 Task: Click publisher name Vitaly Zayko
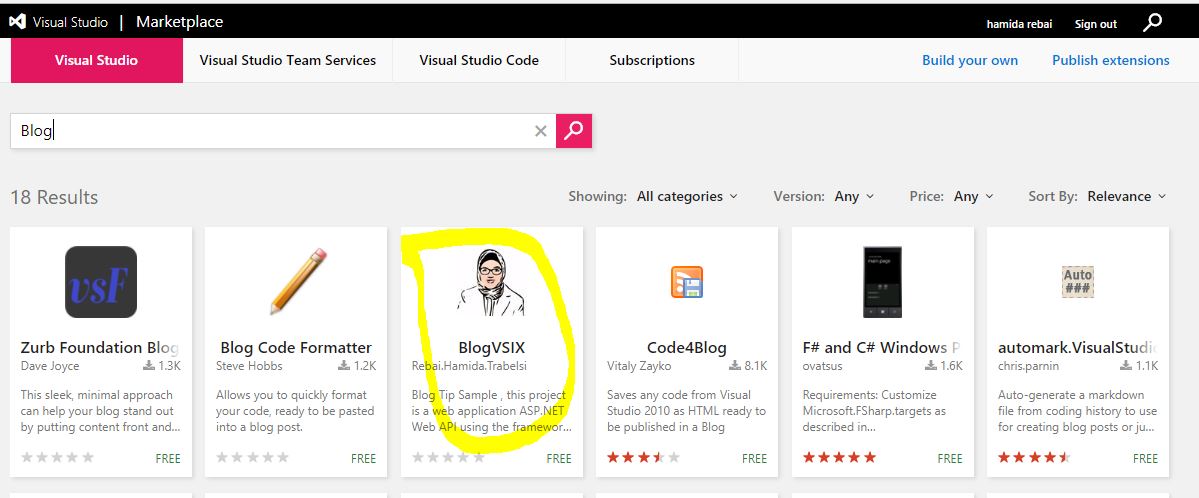pyautogui.click(x=639, y=366)
